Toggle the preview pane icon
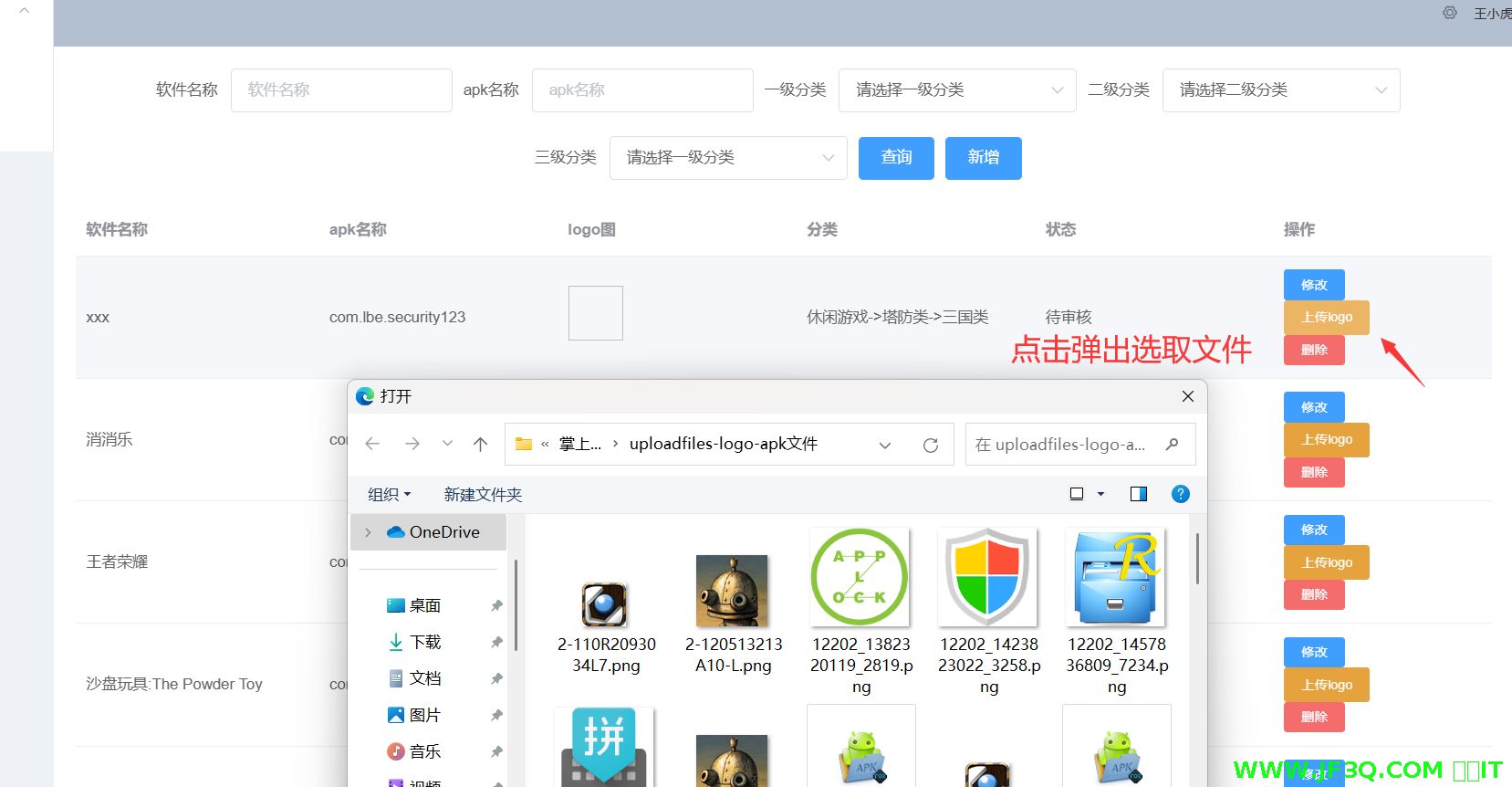The height and width of the screenshot is (787, 1512). click(1139, 494)
